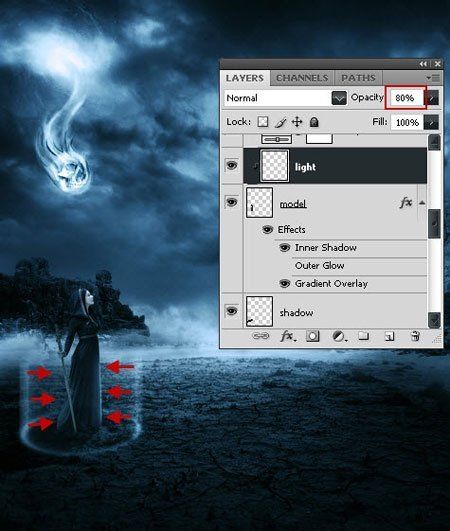This screenshot has height=531, width=450.
Task: Open the Fill slider arrow
Action: click(431, 122)
